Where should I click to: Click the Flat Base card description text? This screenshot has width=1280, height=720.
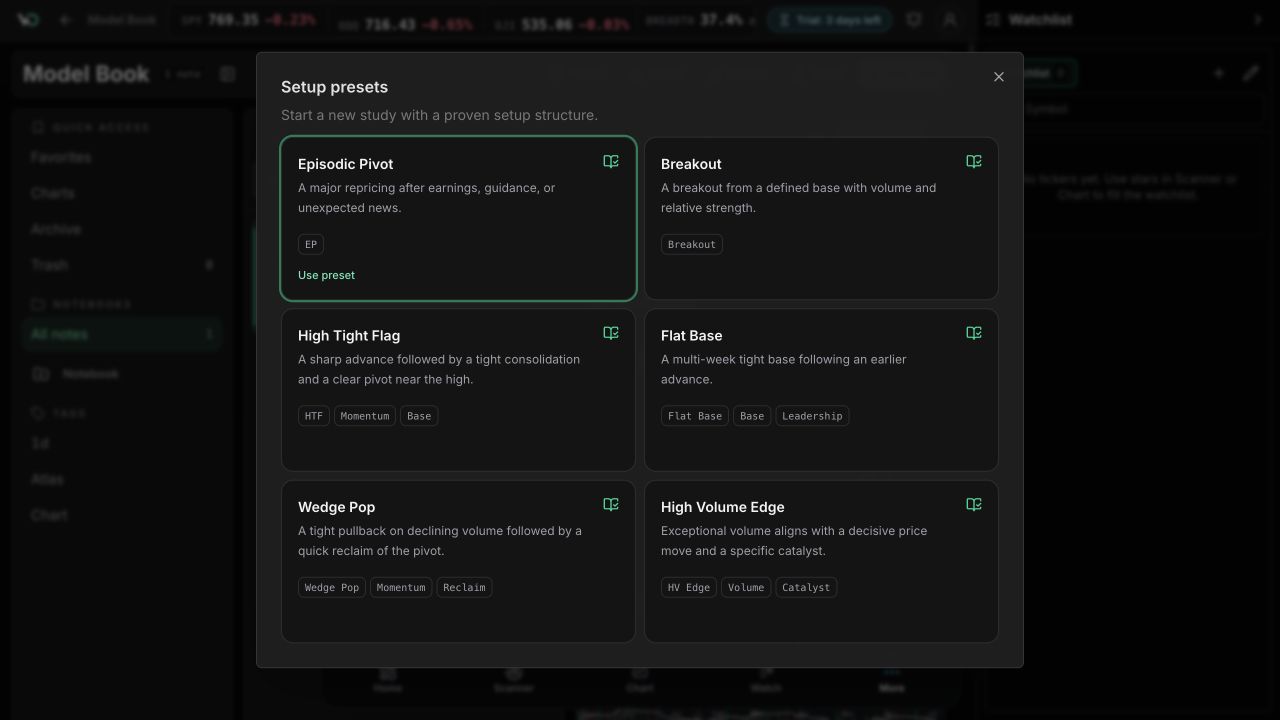pos(784,369)
